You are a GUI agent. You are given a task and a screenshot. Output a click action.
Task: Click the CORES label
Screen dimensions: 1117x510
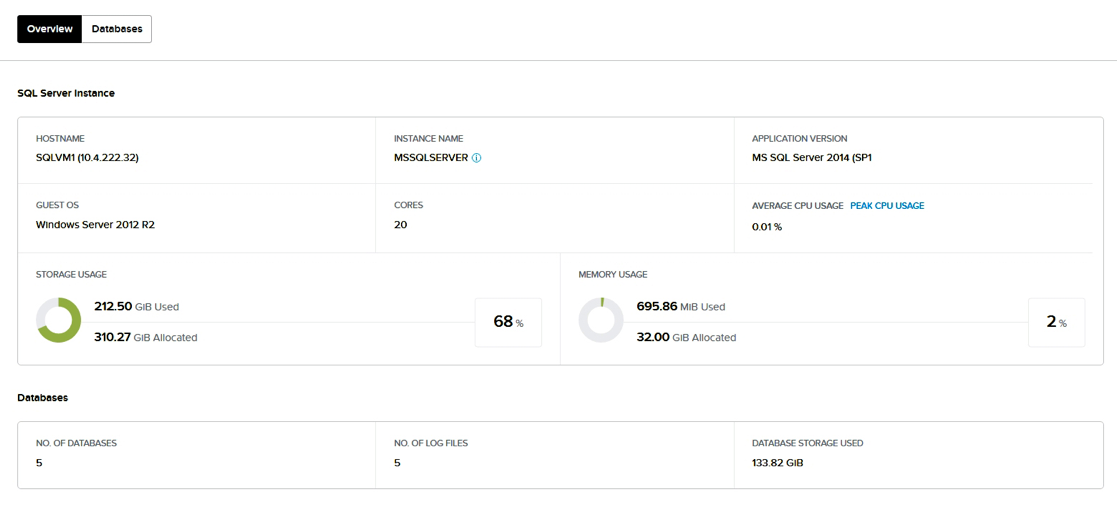pos(408,205)
